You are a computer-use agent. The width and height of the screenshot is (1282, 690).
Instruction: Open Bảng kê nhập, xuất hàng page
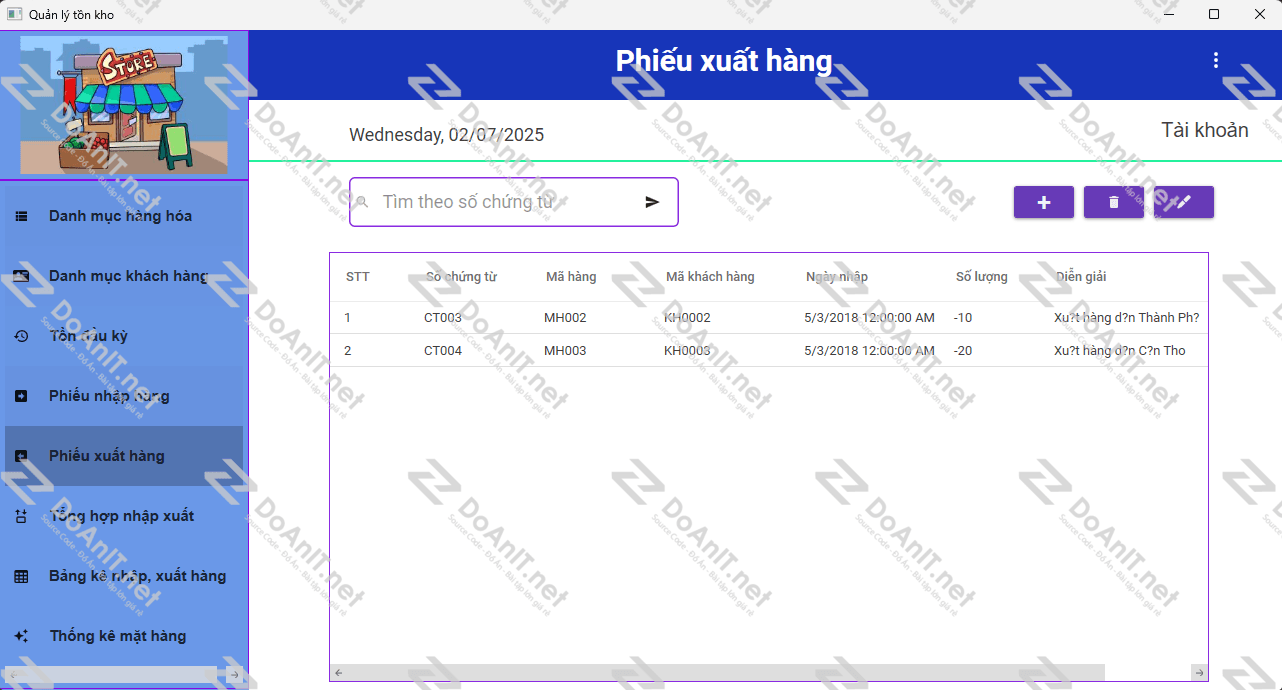click(124, 576)
